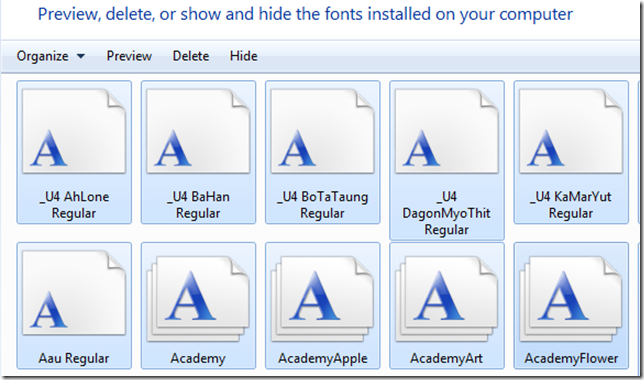Screen dimensions: 644x380
Task: Select the _U4 DagonMyoThit Regular font icon
Action: tap(447, 131)
